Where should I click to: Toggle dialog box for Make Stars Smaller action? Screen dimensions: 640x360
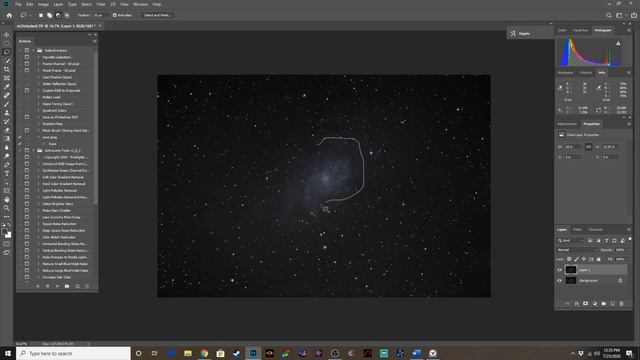[x=27, y=210]
